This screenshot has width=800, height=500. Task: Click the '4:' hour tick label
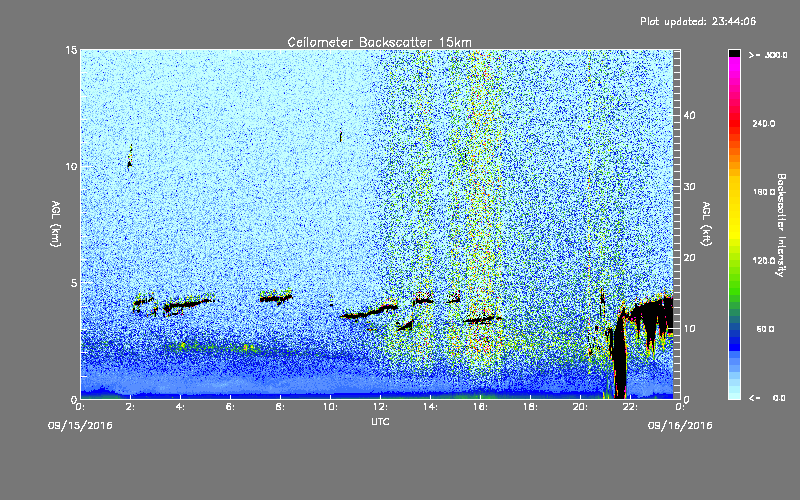pos(180,407)
